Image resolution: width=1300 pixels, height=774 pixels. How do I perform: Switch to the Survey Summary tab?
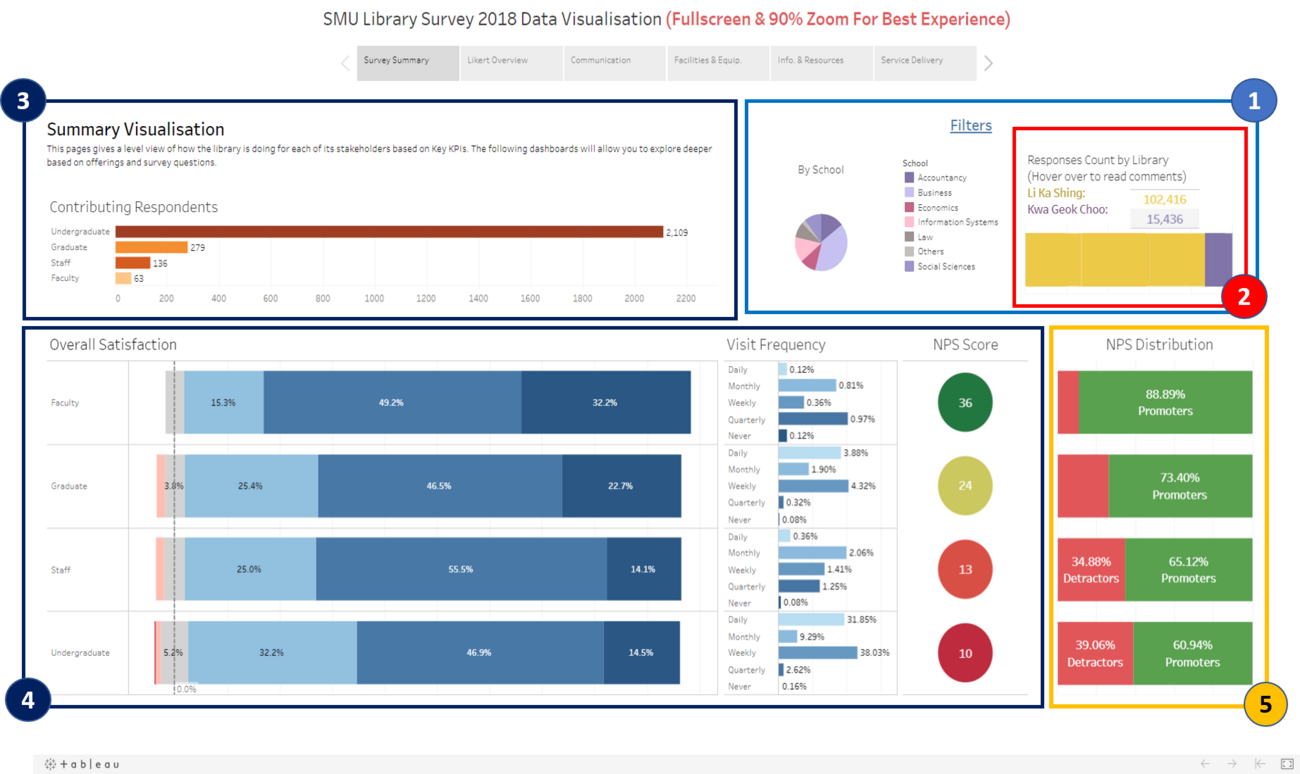408,62
